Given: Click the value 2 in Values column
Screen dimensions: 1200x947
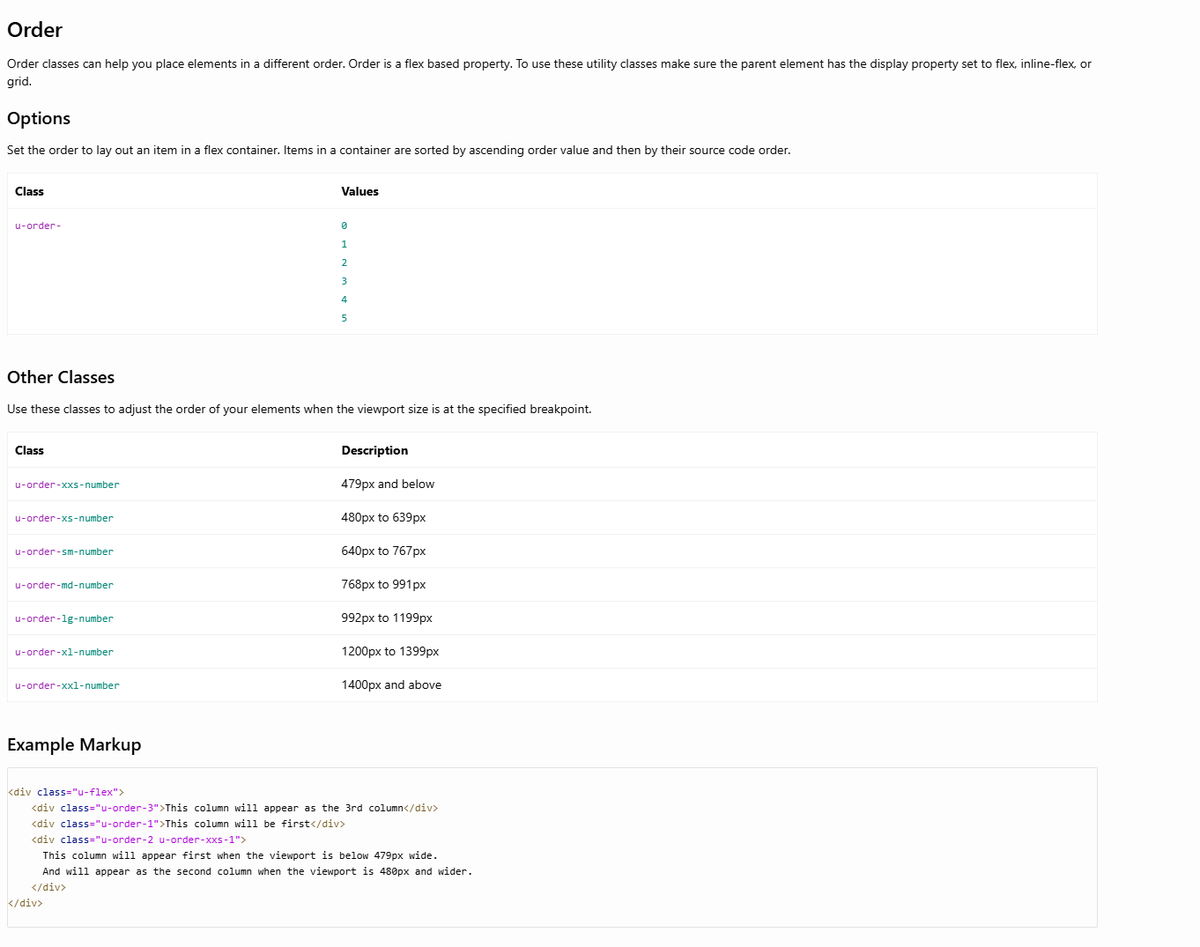Looking at the screenshot, I should click(344, 263).
